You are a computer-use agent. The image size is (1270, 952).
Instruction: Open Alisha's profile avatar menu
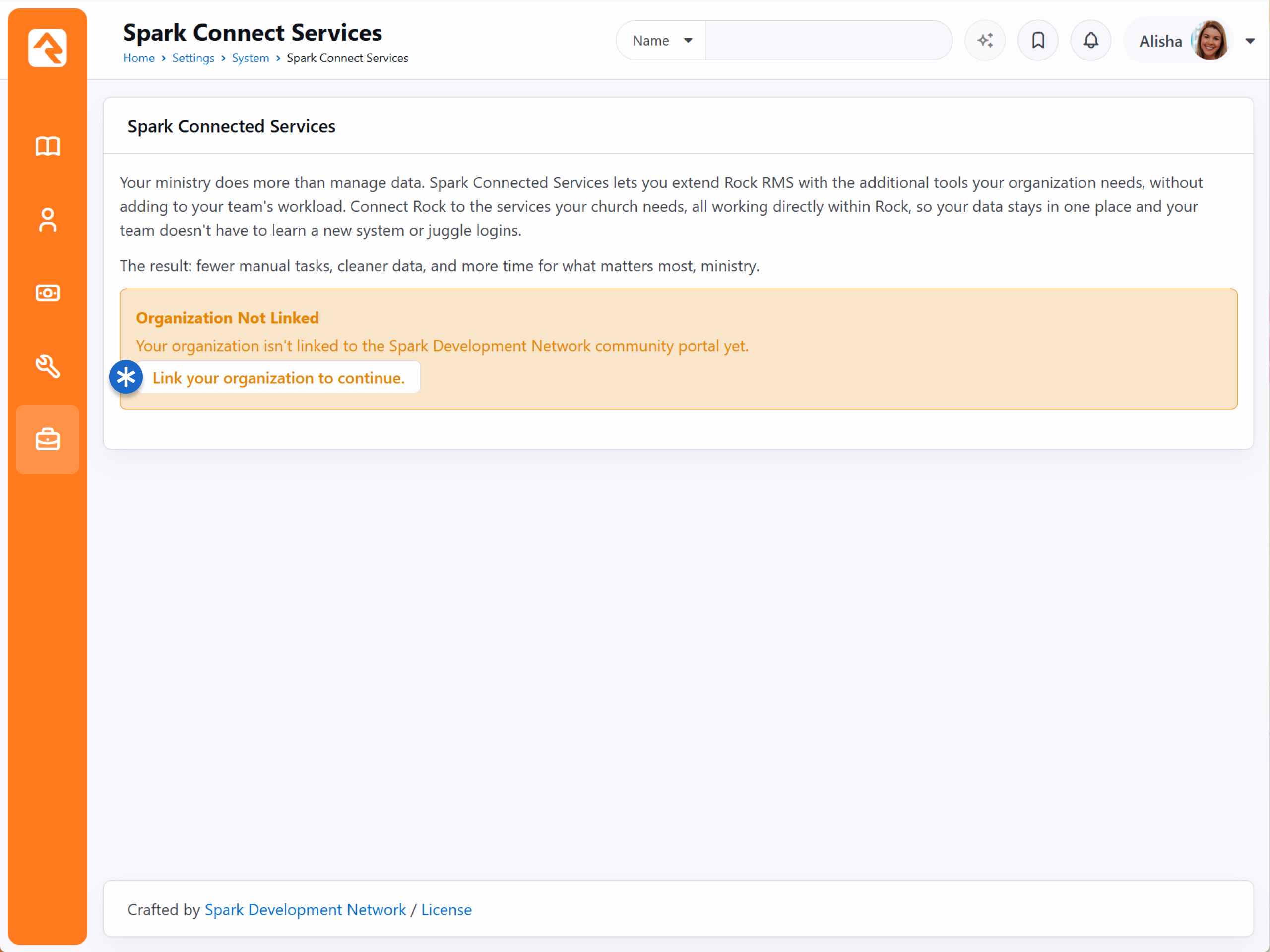click(1209, 41)
